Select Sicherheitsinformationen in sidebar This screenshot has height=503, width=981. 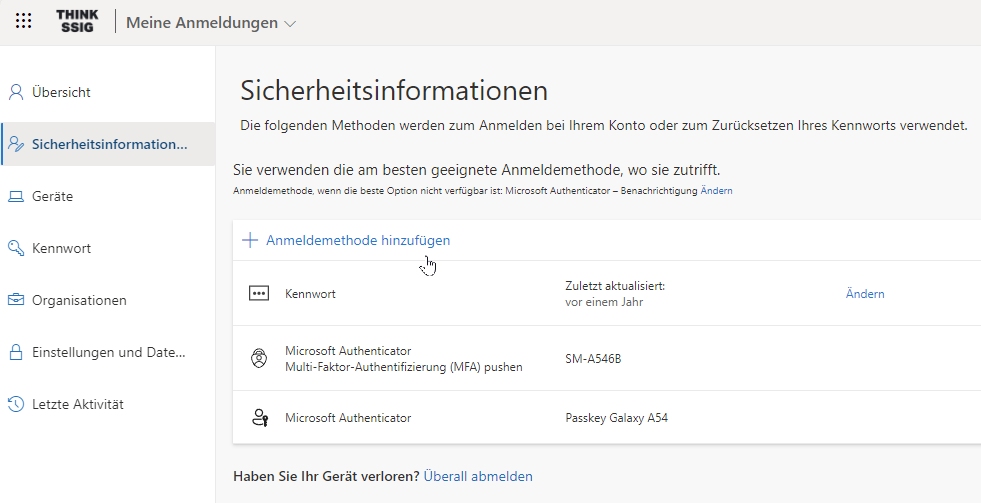pyautogui.click(x=108, y=144)
